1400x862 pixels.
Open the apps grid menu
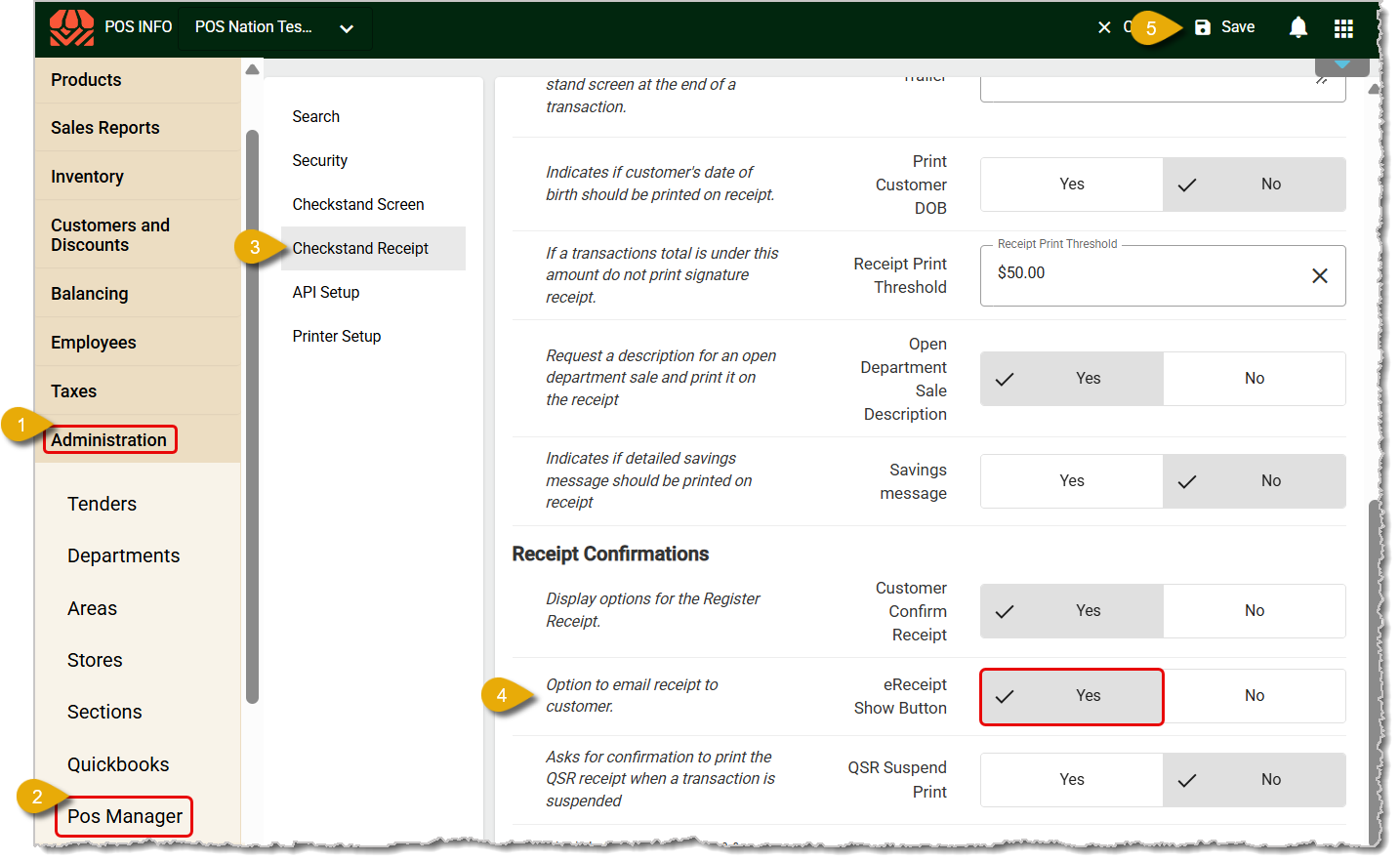1343,28
